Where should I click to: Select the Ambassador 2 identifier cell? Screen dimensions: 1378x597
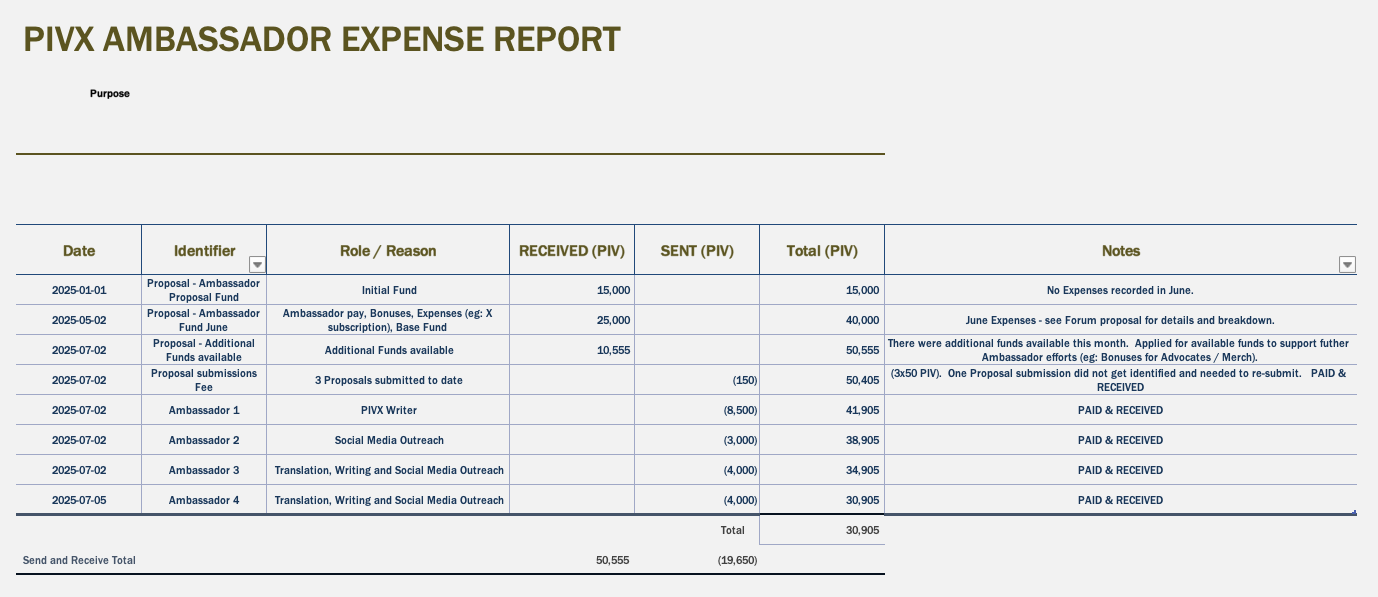[x=204, y=440]
